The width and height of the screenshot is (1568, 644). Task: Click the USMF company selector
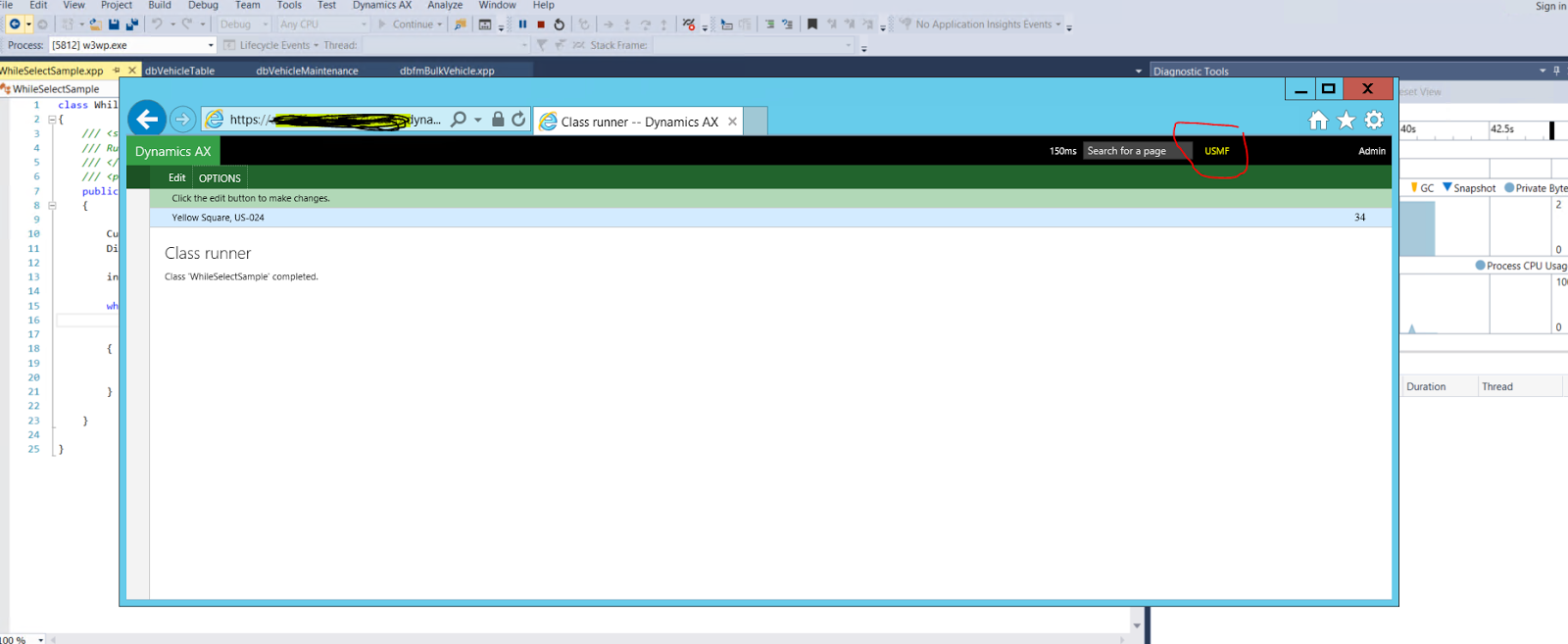point(1217,151)
